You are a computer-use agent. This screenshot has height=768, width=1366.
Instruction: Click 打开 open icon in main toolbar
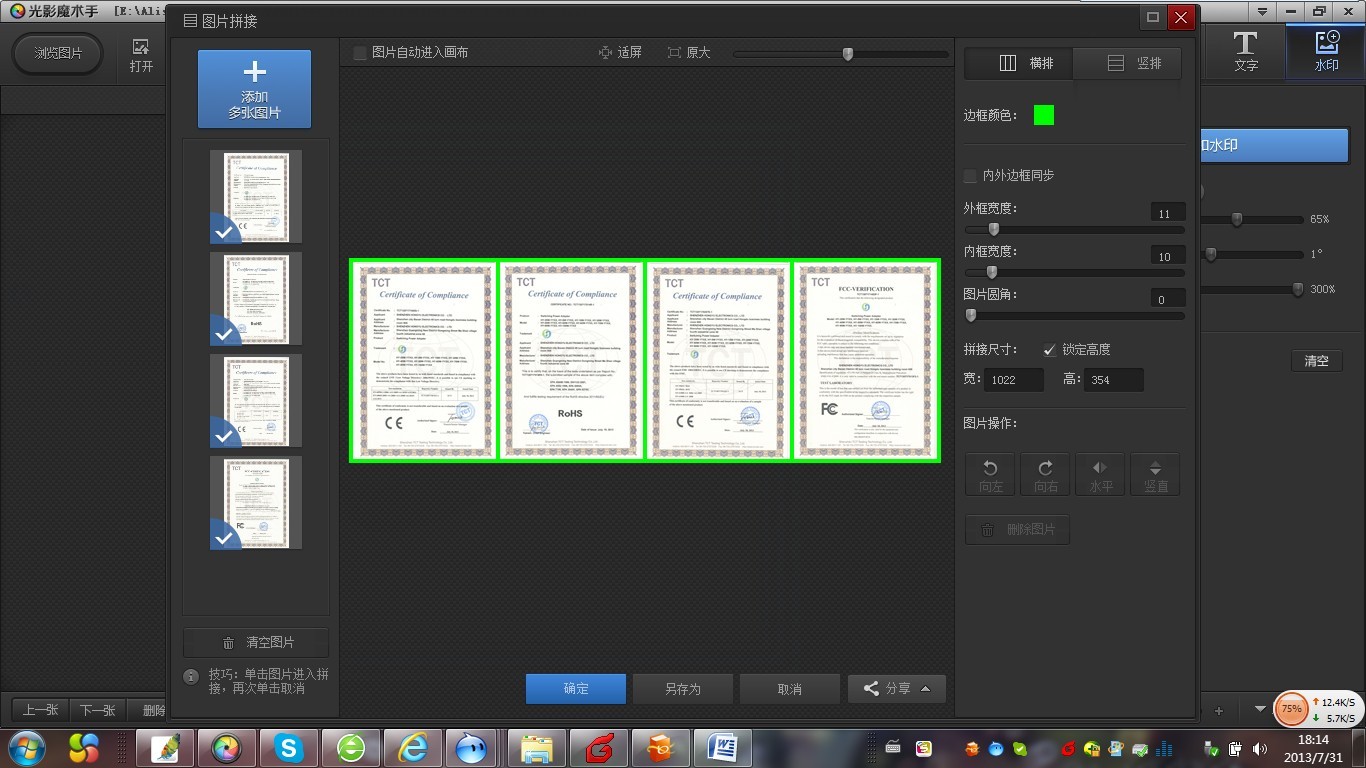(x=141, y=55)
